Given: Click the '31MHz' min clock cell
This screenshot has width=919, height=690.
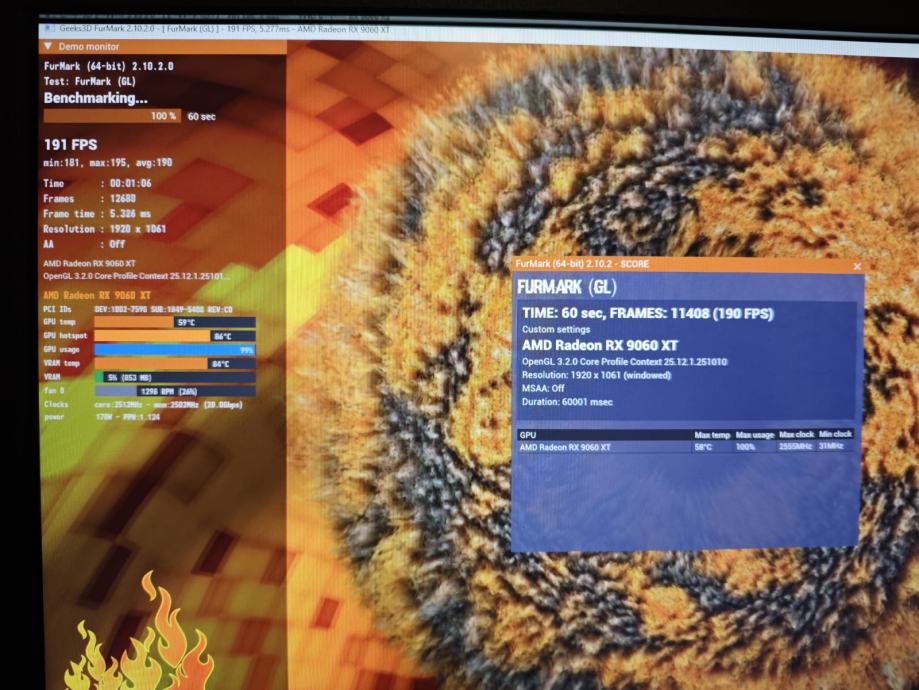Looking at the screenshot, I should click(830, 446).
